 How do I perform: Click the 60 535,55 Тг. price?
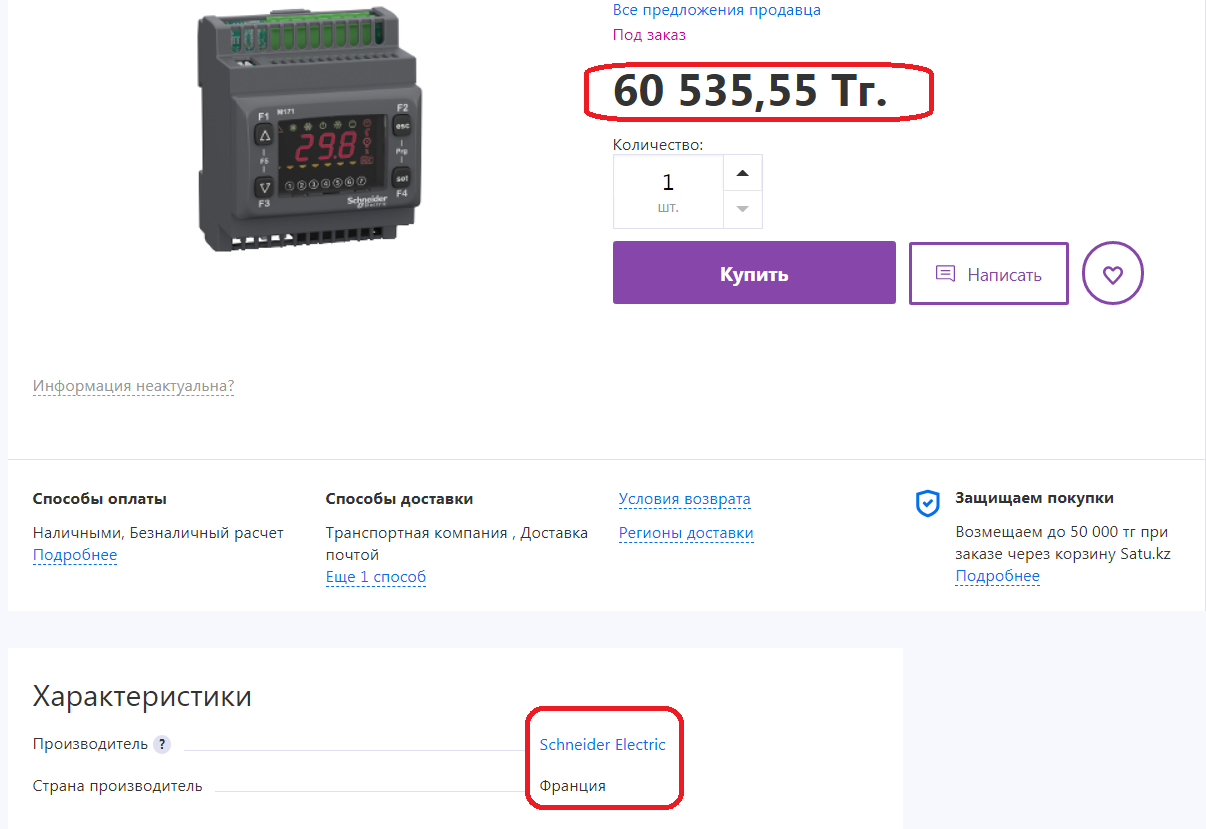(x=750, y=92)
